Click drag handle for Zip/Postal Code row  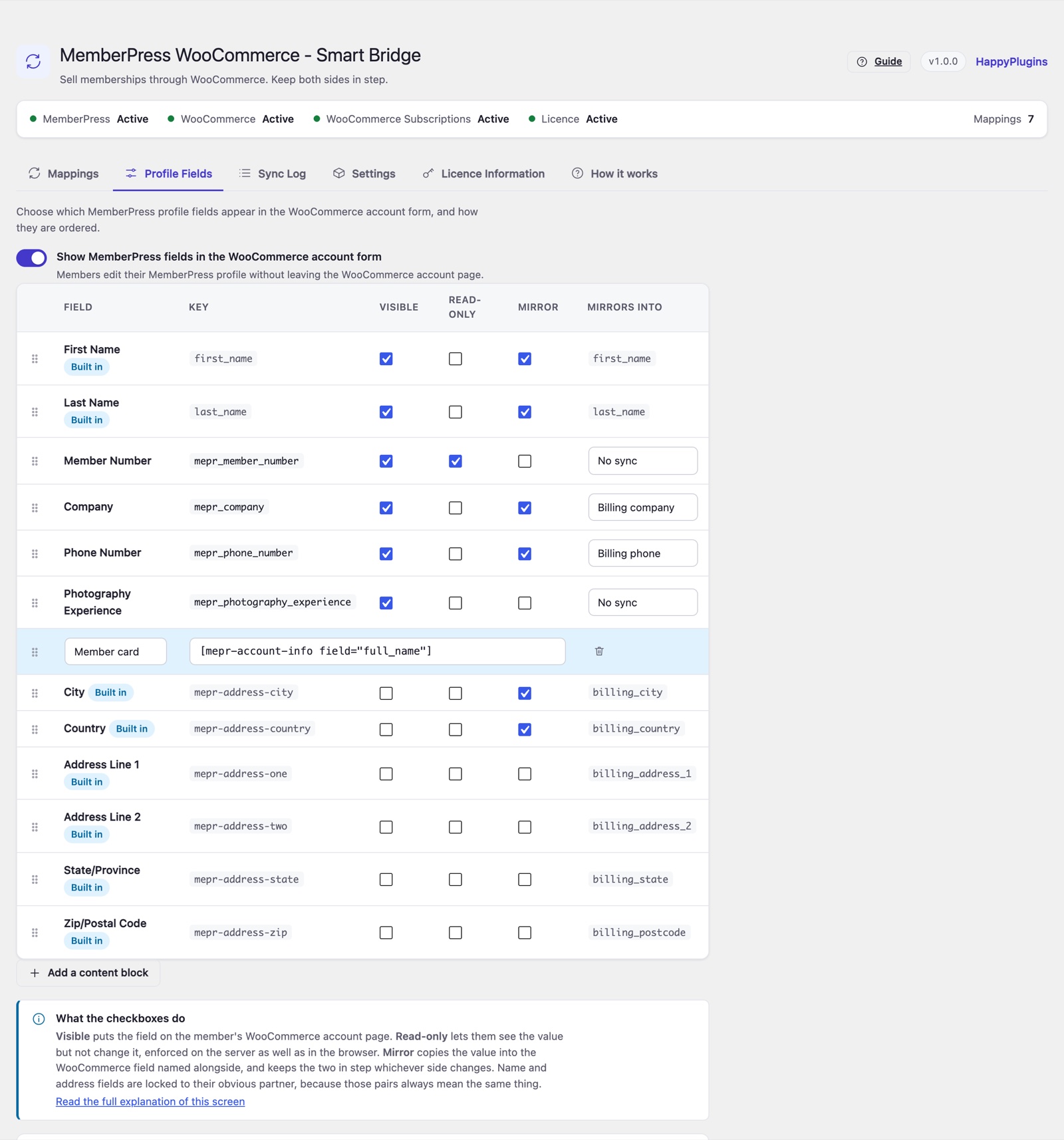(x=35, y=932)
